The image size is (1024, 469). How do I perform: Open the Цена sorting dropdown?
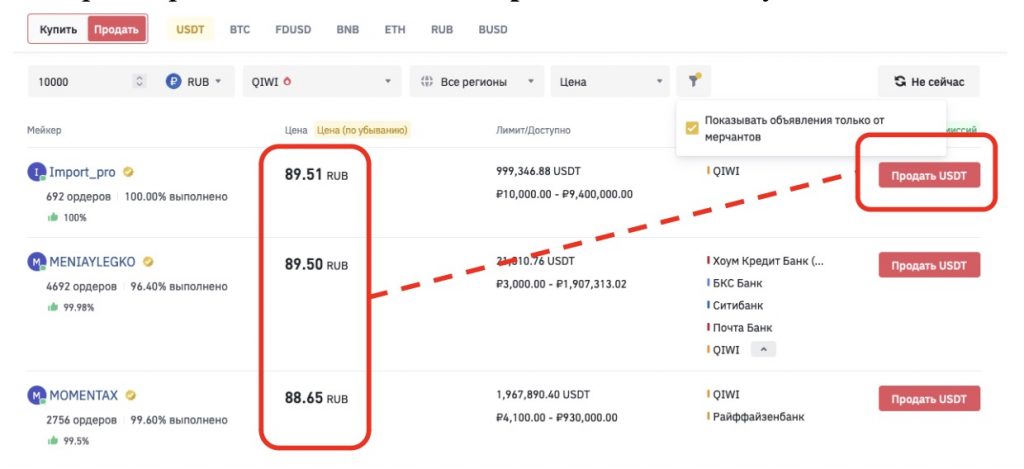610,82
